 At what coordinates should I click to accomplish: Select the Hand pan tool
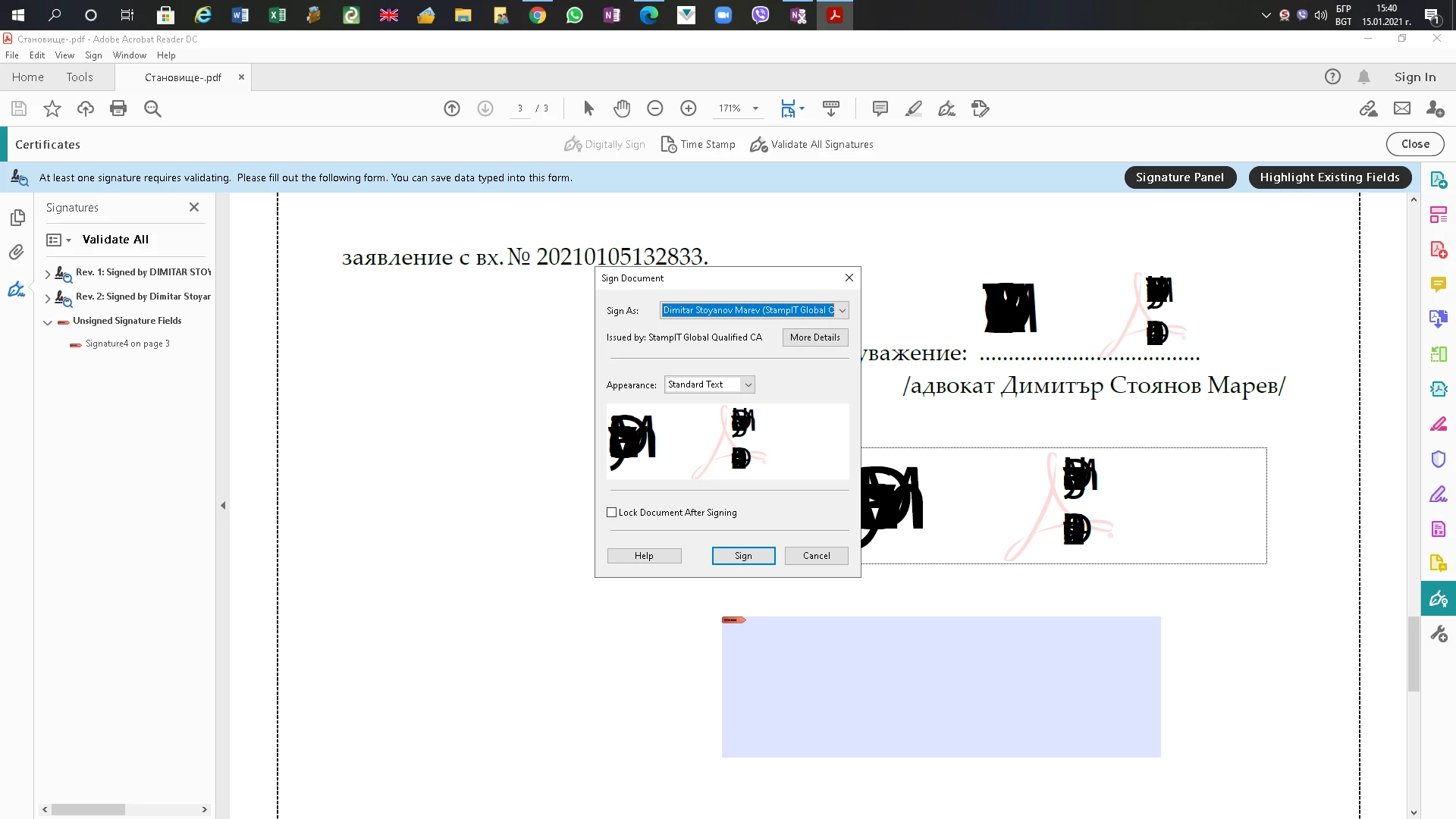coord(622,108)
